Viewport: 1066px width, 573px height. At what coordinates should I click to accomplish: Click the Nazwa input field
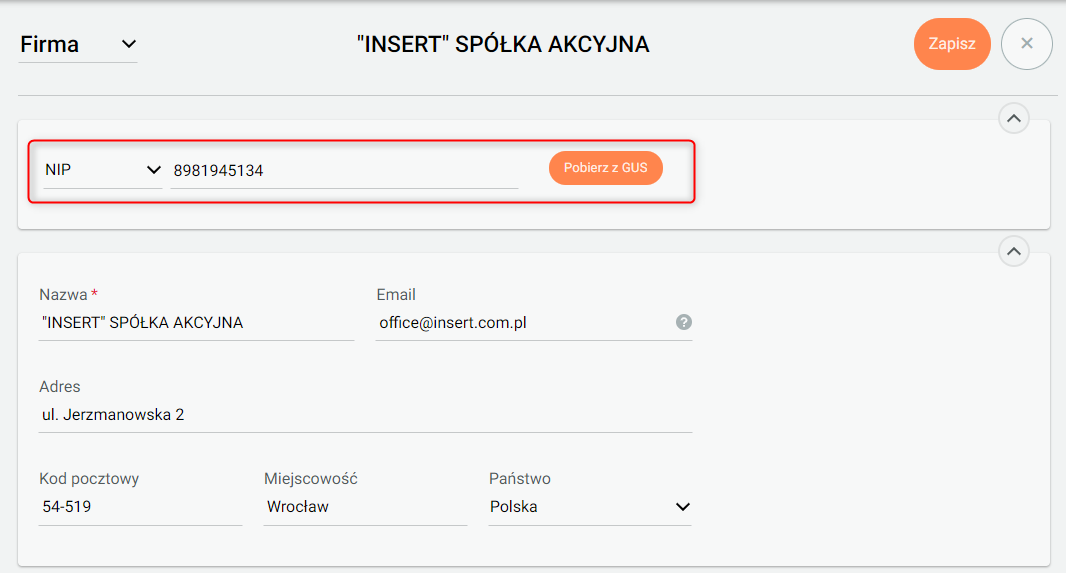pos(195,323)
